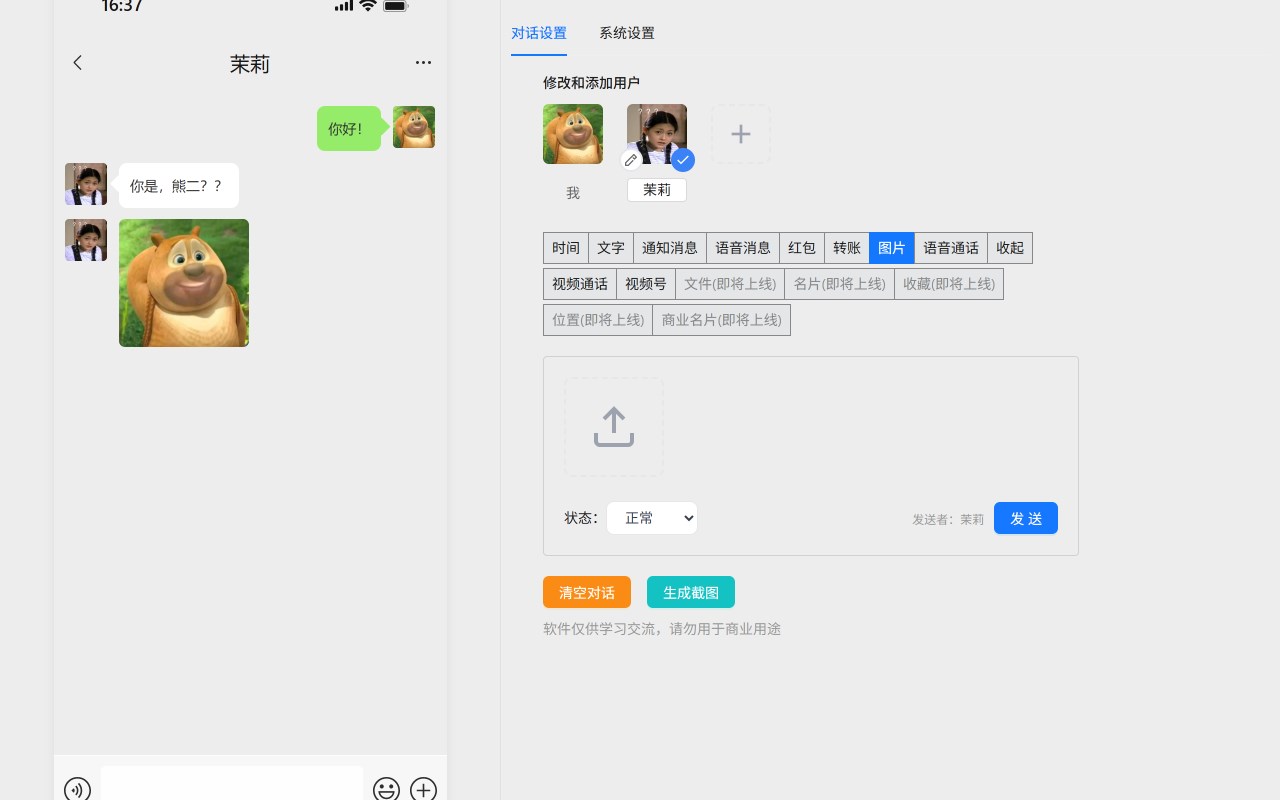
Task: Switch to 系统设置 tab
Action: (x=627, y=33)
